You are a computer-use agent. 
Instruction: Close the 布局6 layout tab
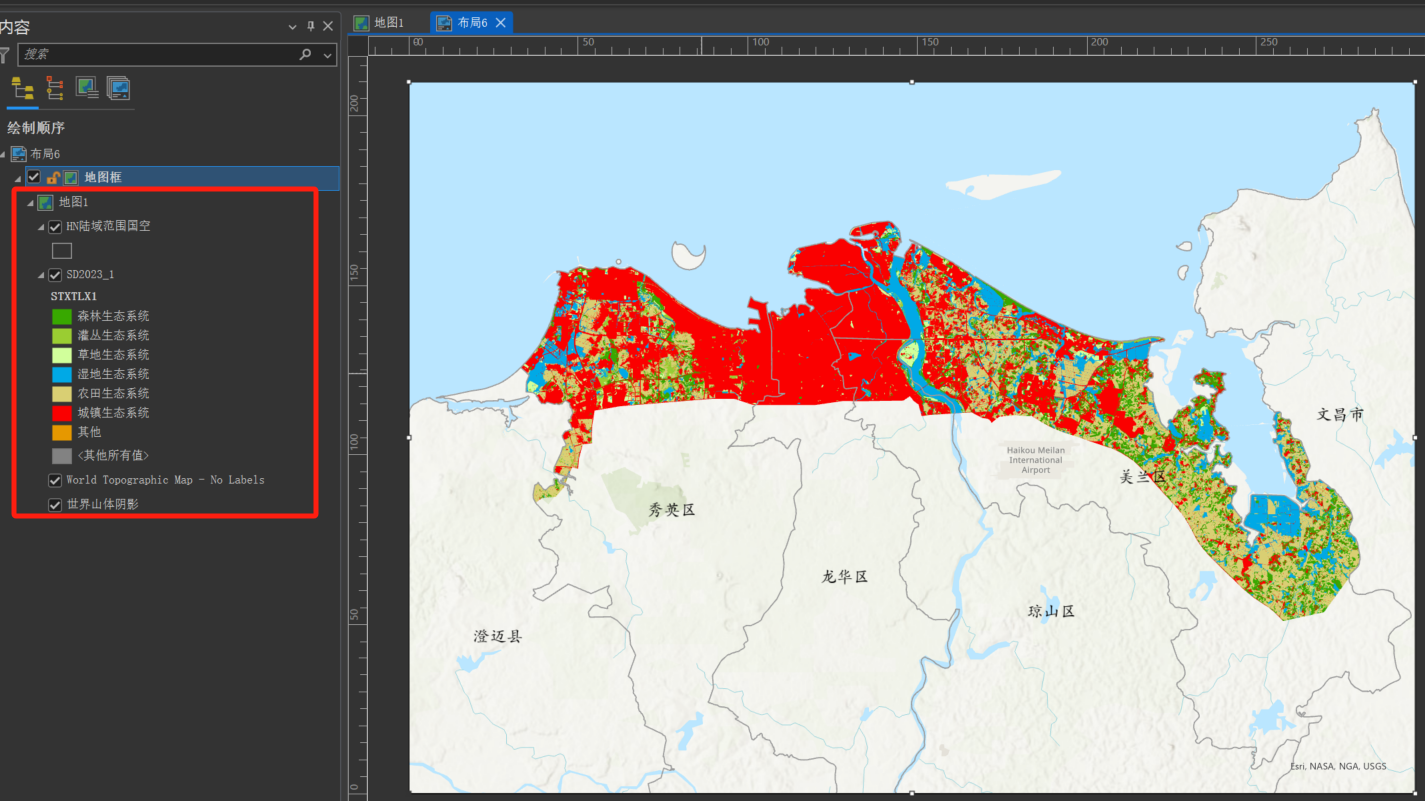501,22
